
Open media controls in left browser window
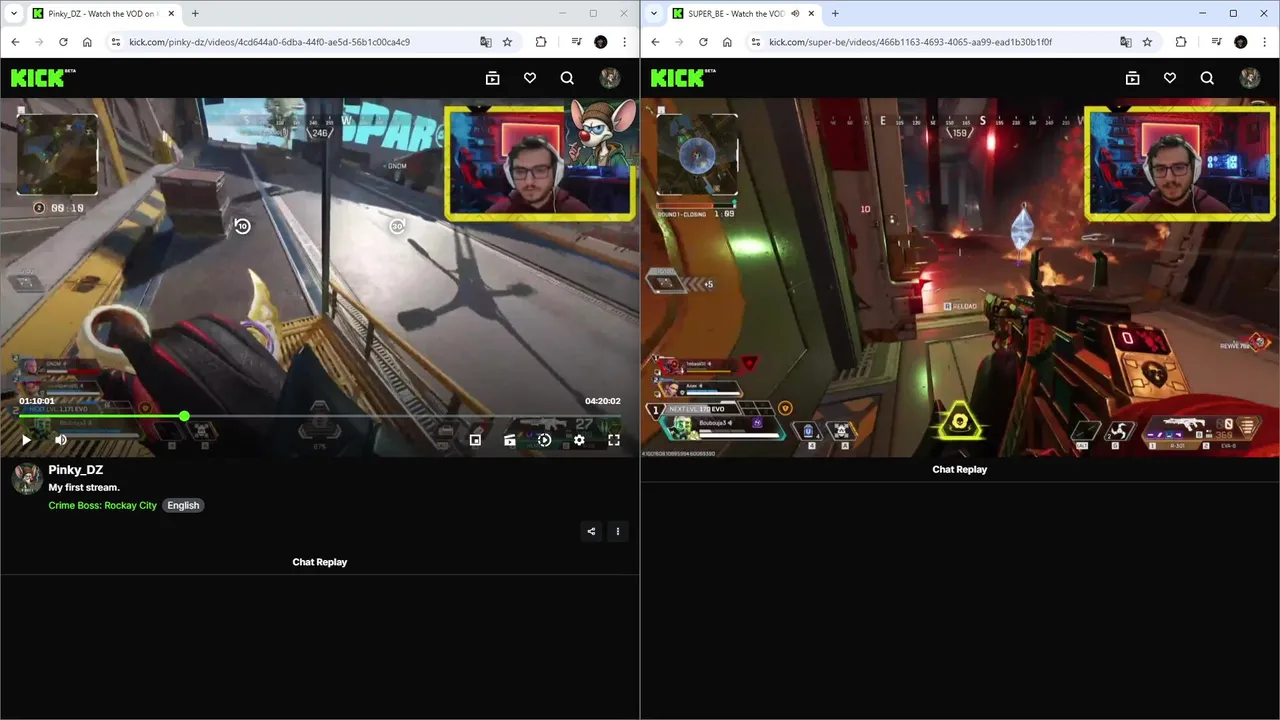coord(577,42)
